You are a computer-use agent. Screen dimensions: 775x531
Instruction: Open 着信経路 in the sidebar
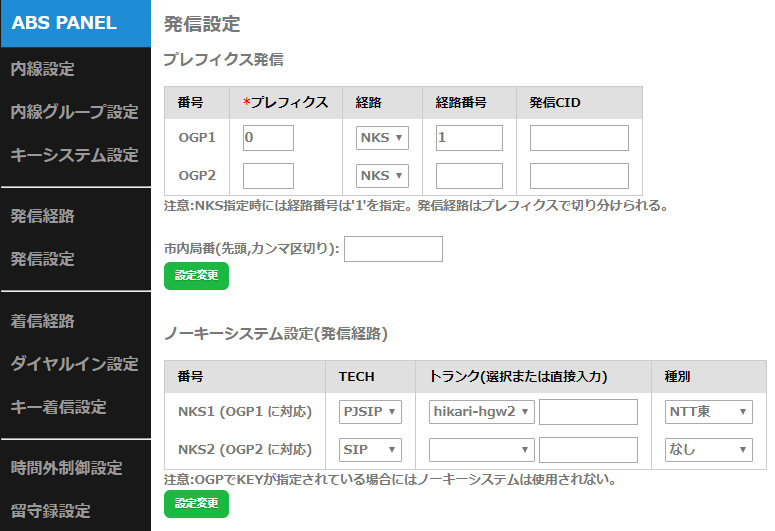click(x=43, y=321)
